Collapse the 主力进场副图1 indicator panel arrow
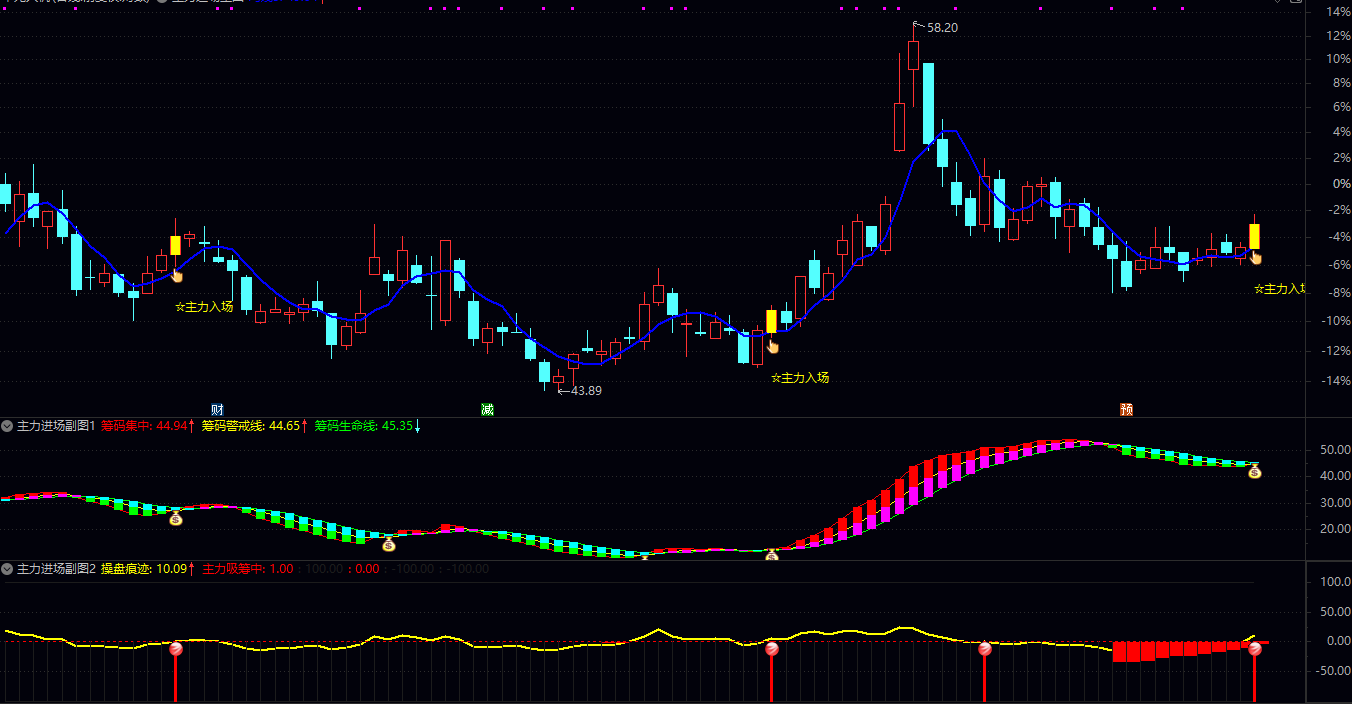The width and height of the screenshot is (1352, 704). tap(7, 426)
